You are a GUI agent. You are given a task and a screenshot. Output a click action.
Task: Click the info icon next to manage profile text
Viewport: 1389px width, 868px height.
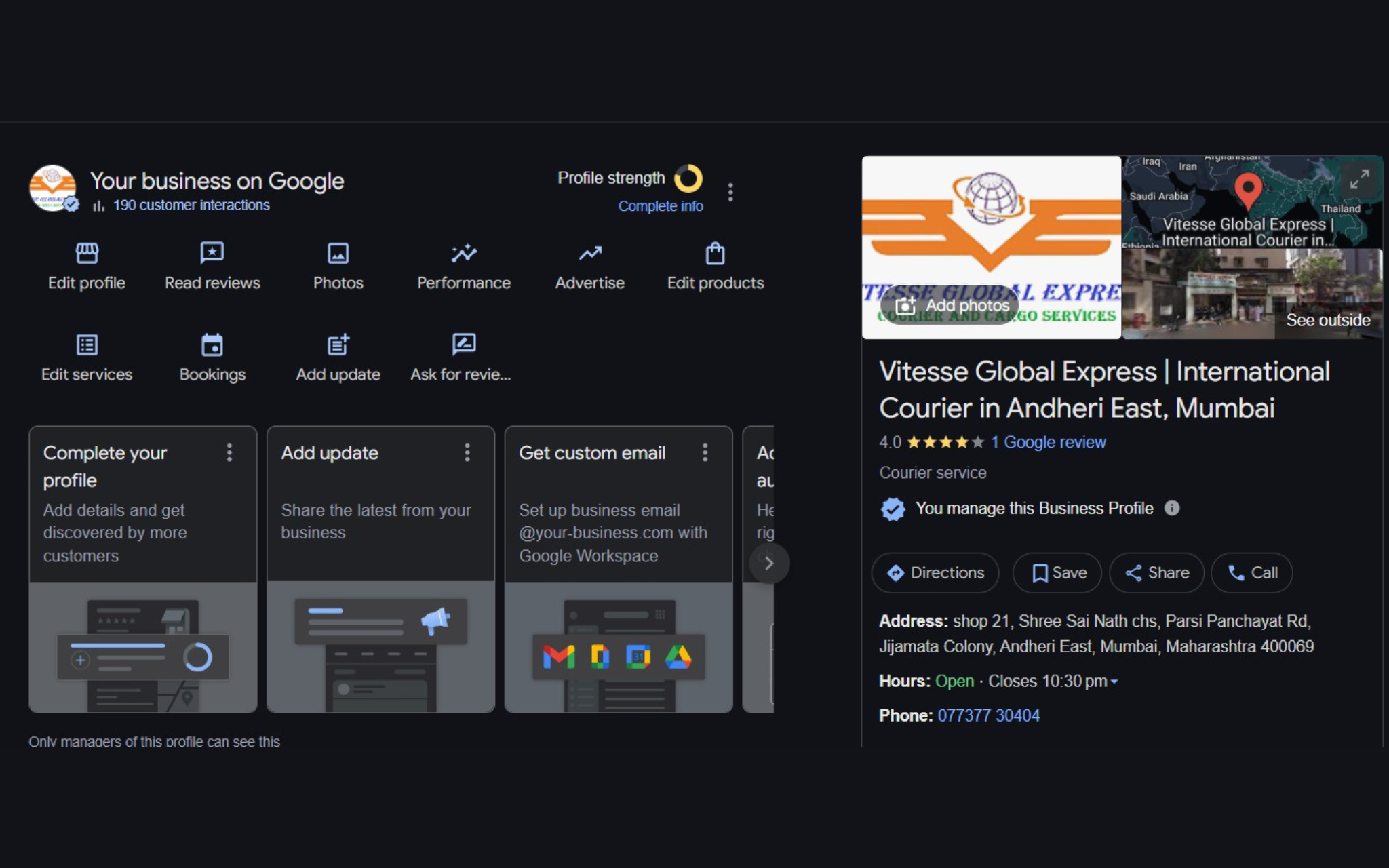pos(1172,508)
